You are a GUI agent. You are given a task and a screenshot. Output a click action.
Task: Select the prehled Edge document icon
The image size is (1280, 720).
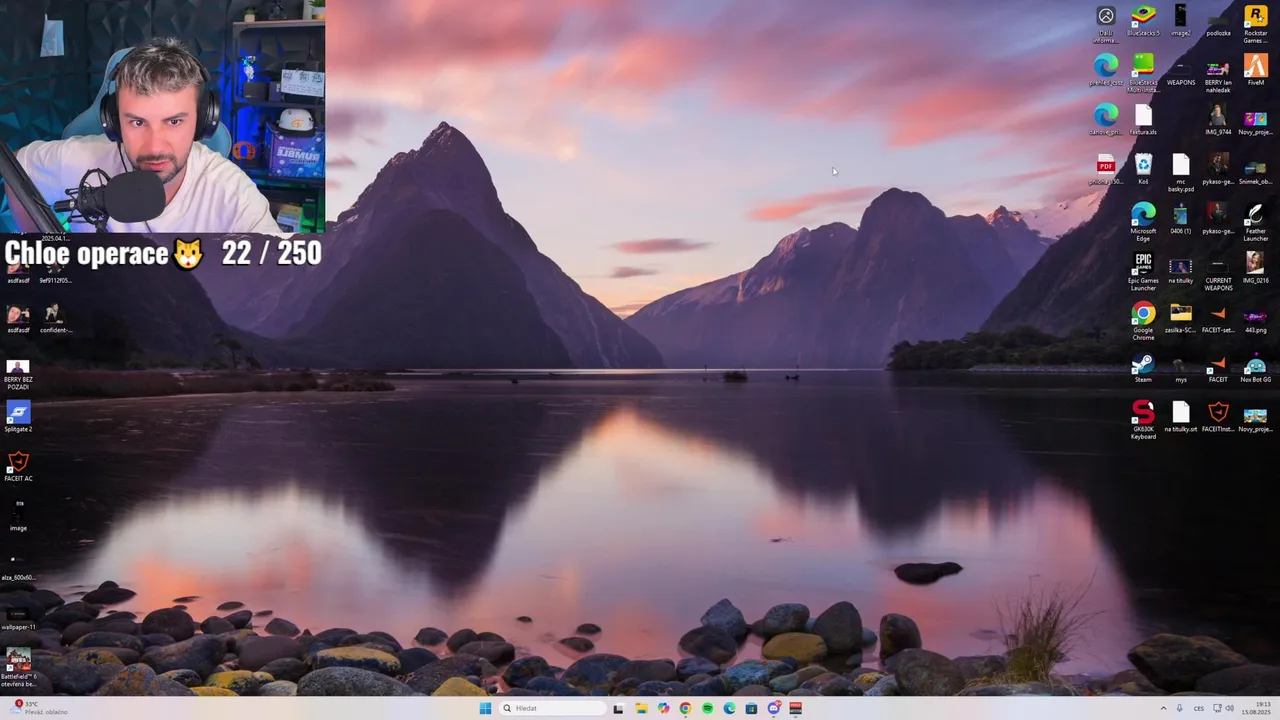1106,70
